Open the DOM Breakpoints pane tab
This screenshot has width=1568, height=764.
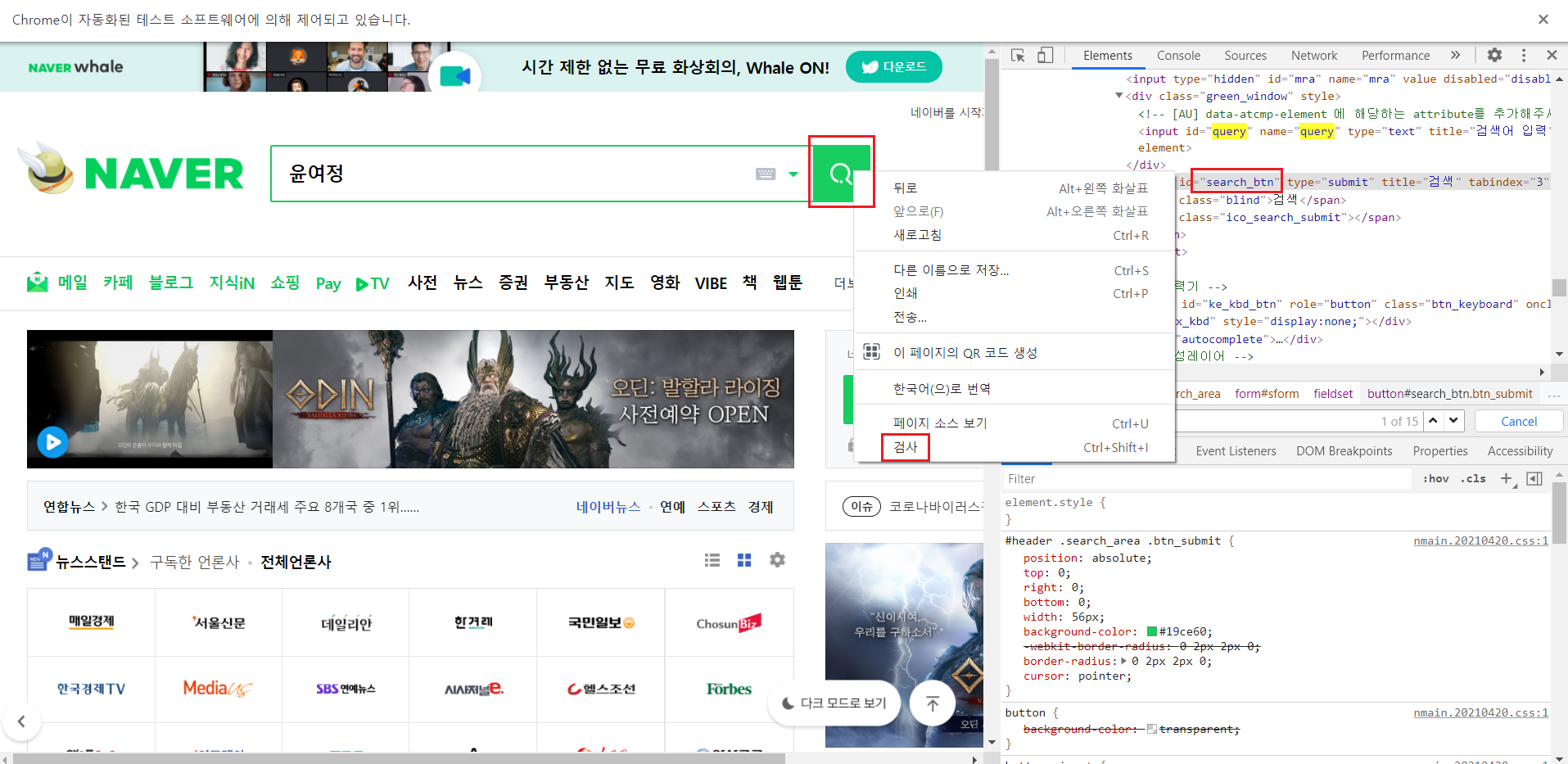pos(1344,451)
